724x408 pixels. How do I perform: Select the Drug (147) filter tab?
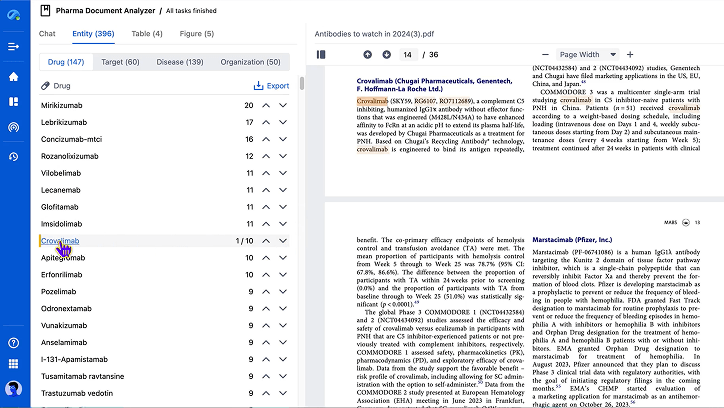click(x=66, y=62)
